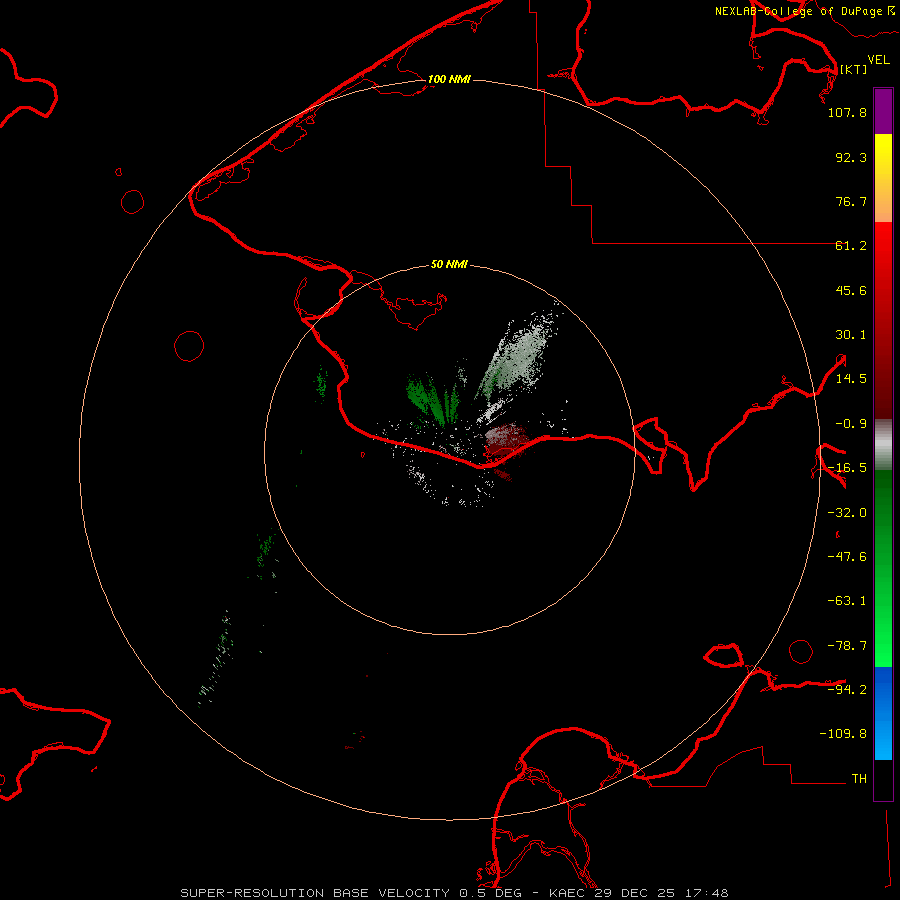Click the -47.6 legend value
Viewport: 900px width, 900px height.
point(847,557)
